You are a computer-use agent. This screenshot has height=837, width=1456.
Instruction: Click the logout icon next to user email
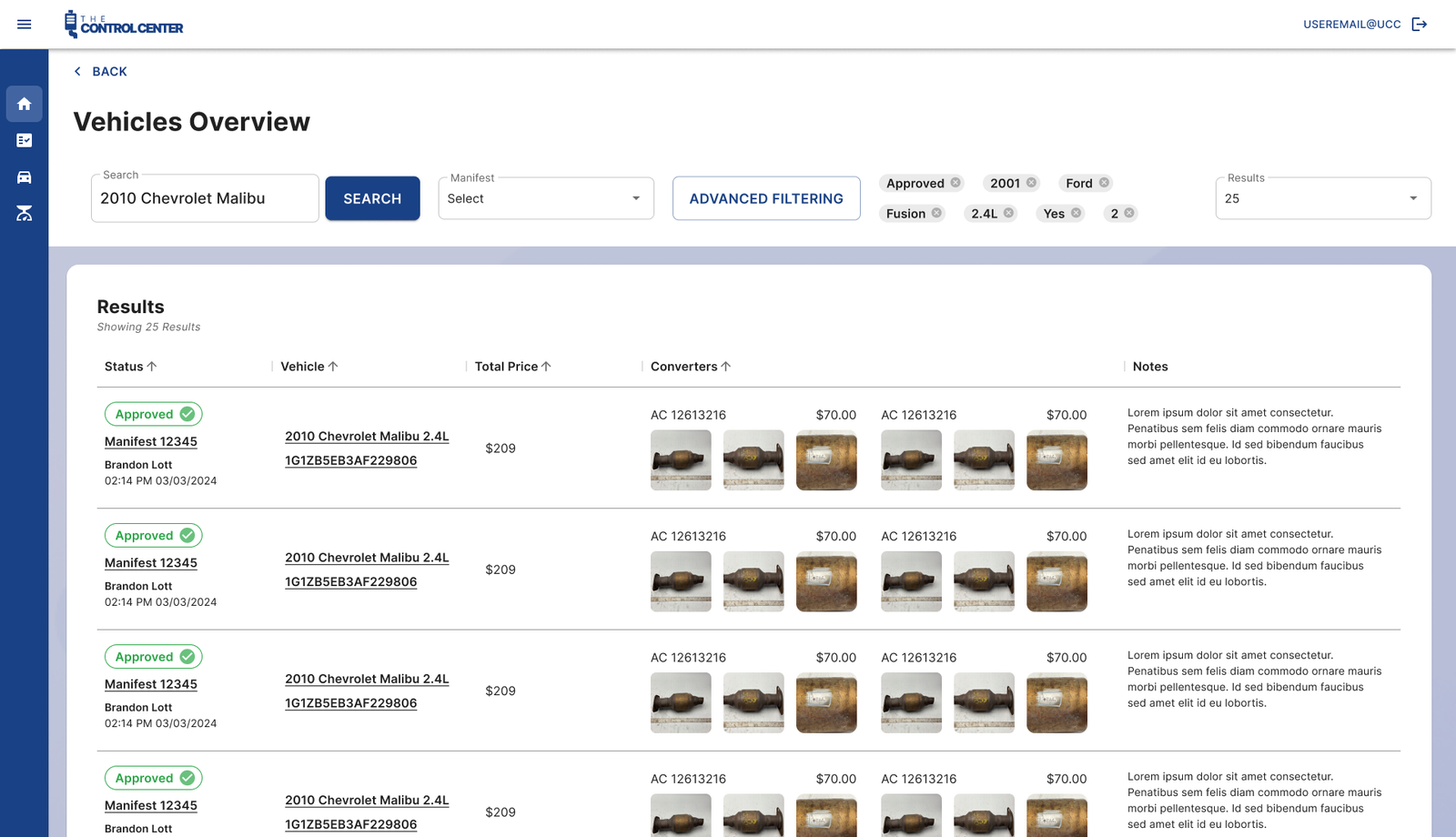click(x=1420, y=25)
